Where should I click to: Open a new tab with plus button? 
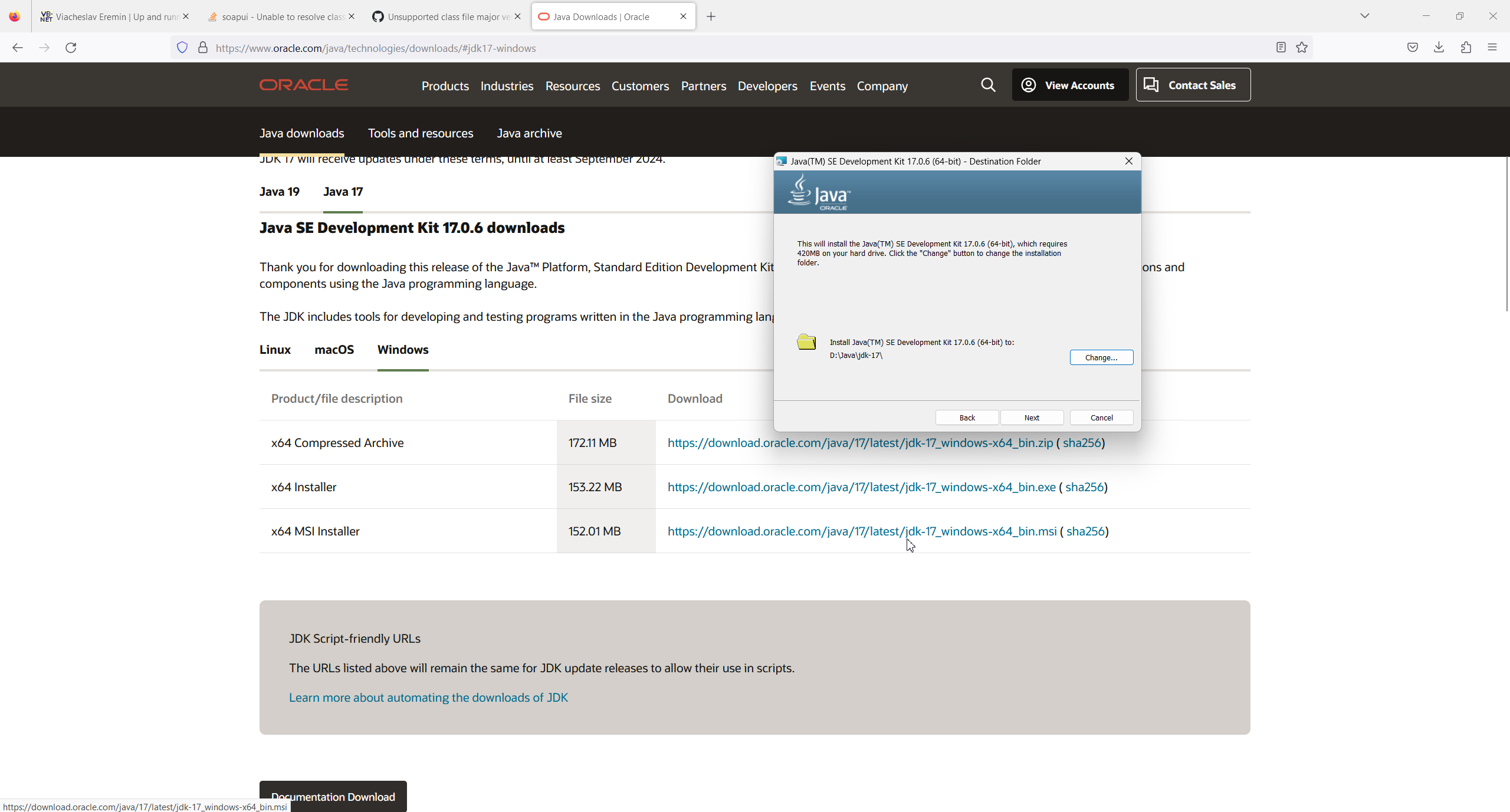pyautogui.click(x=711, y=17)
